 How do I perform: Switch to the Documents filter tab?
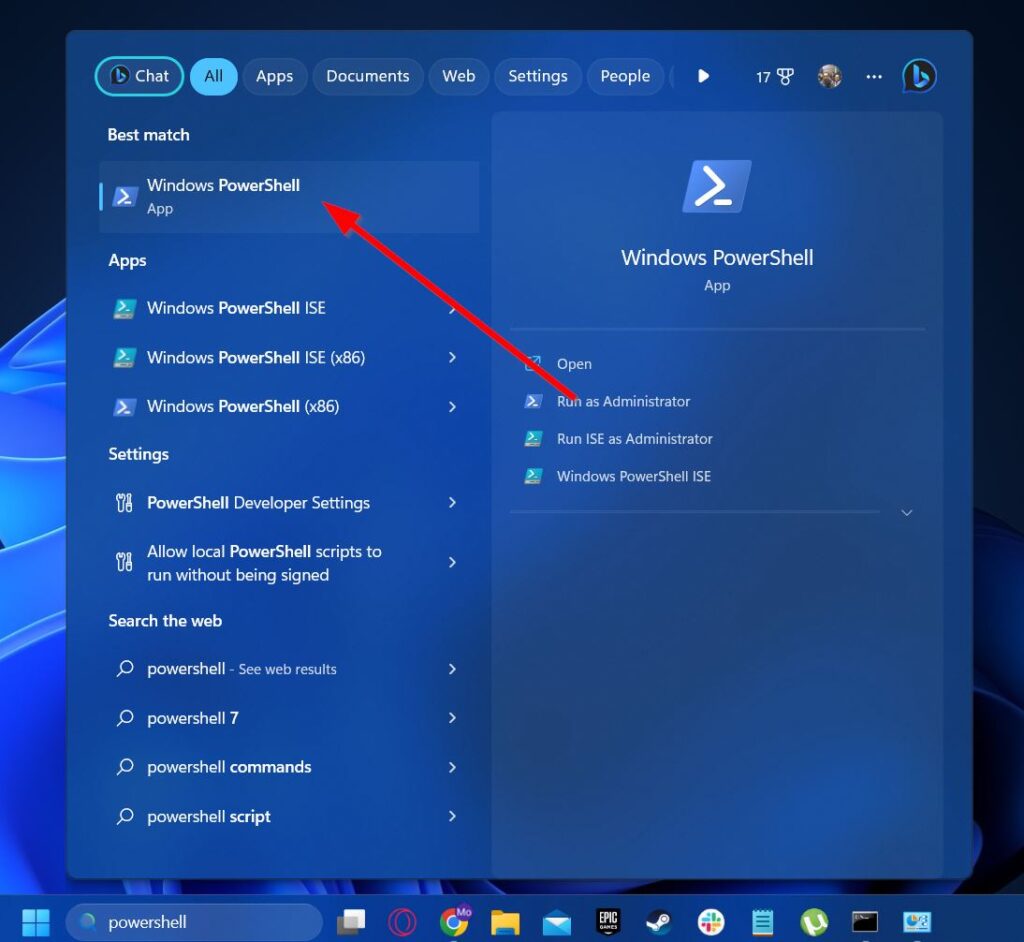pos(367,76)
